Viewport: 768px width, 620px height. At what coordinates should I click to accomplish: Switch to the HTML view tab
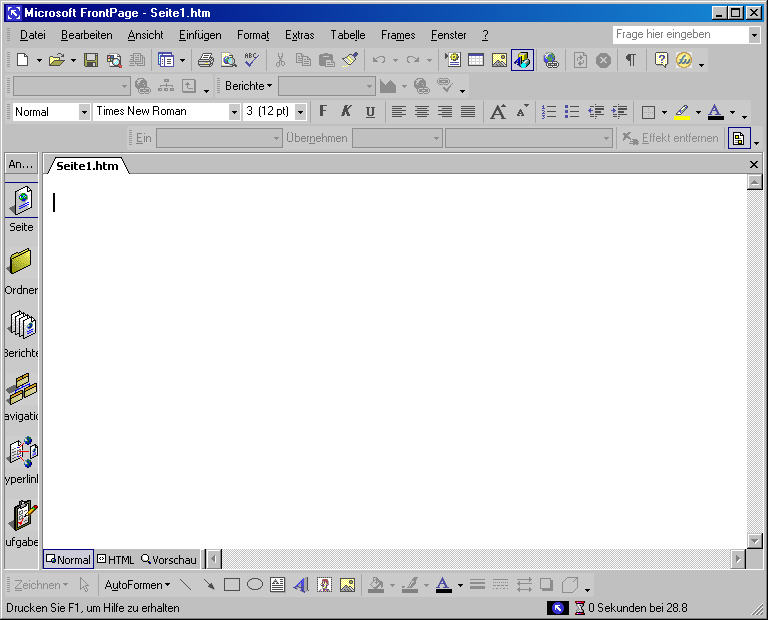[x=116, y=559]
